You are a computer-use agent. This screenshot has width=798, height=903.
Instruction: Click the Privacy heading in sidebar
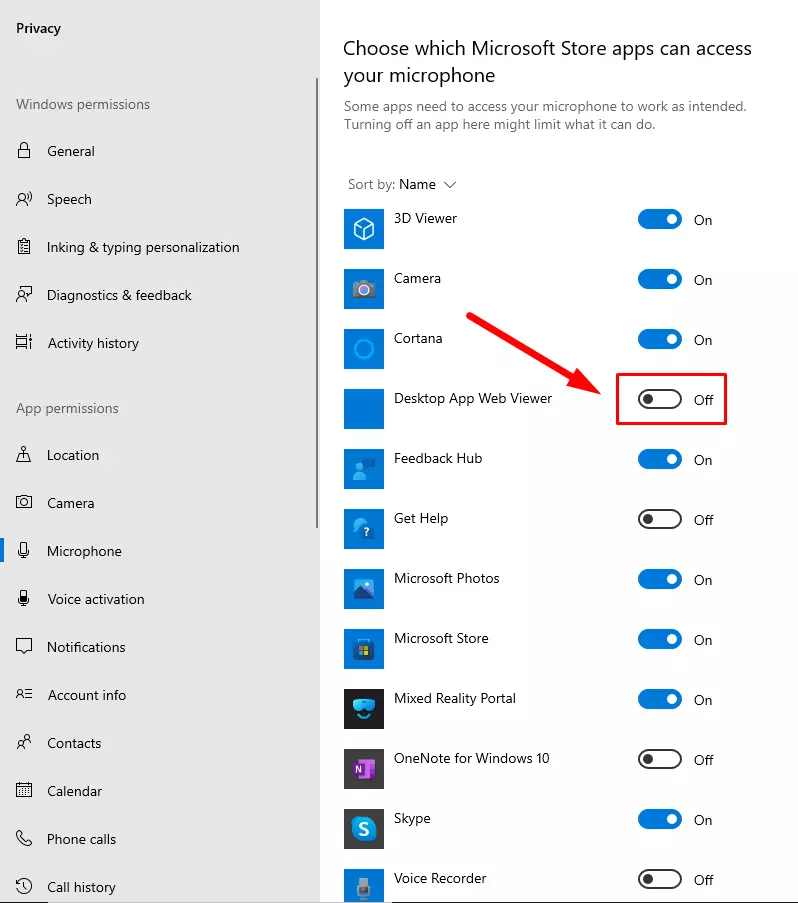click(x=38, y=28)
